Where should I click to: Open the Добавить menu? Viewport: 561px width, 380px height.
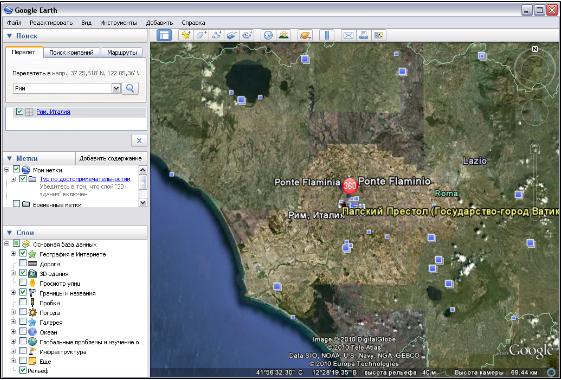coord(159,23)
